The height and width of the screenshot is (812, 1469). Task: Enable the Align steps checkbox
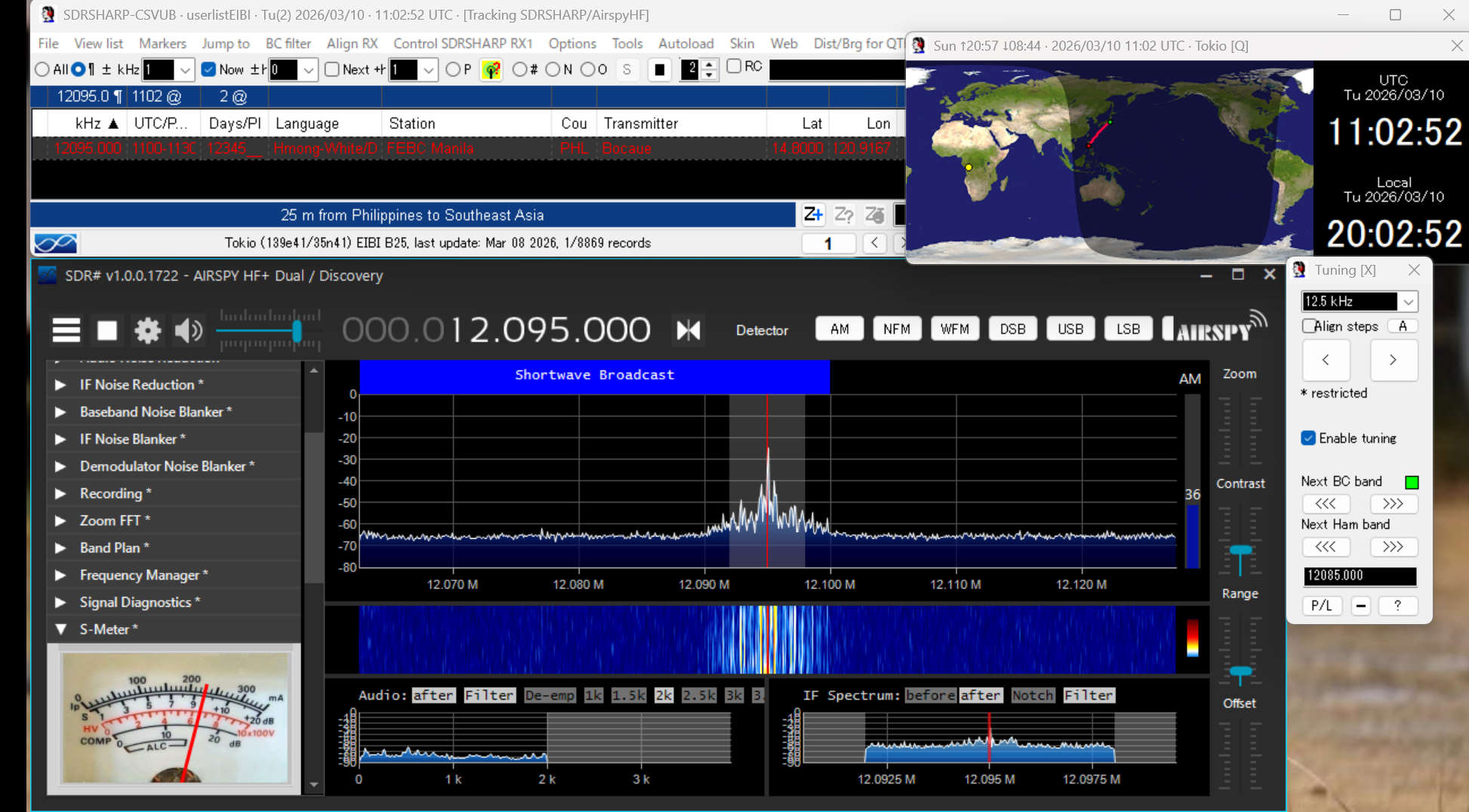[x=1309, y=326]
